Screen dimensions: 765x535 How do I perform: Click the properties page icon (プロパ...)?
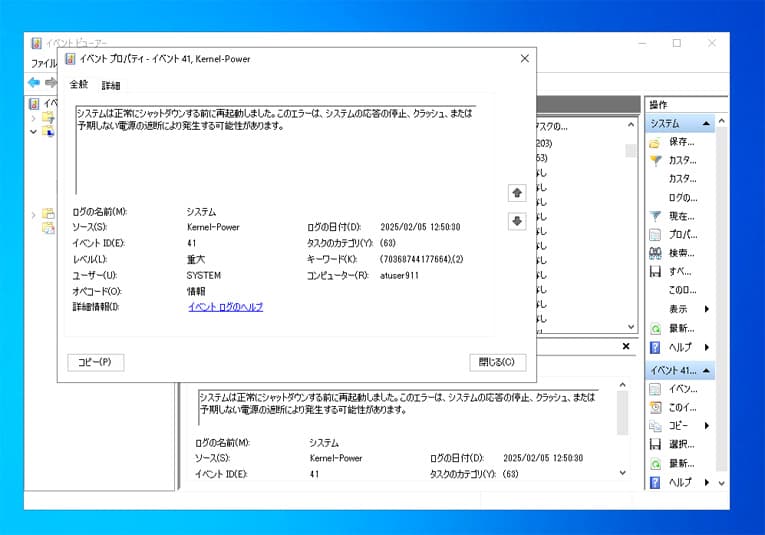pos(655,235)
